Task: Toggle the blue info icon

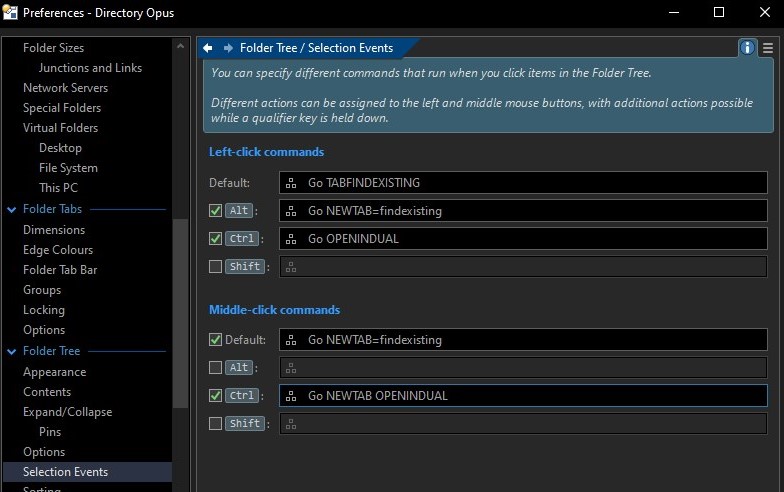Action: coord(747,48)
